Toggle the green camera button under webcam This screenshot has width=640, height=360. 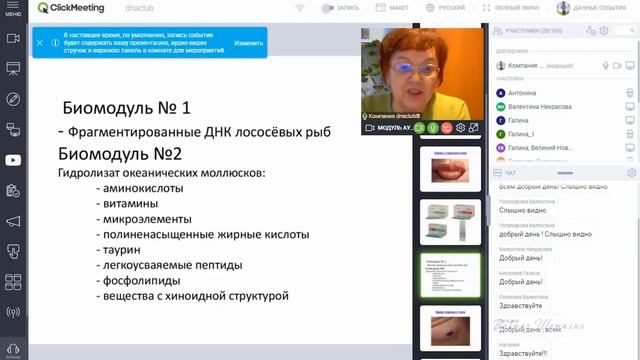point(419,128)
